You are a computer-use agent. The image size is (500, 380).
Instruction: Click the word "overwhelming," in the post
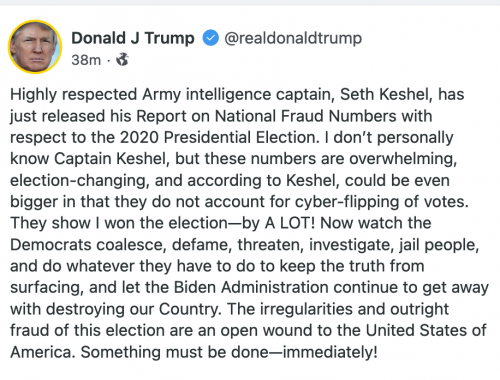(x=403, y=159)
